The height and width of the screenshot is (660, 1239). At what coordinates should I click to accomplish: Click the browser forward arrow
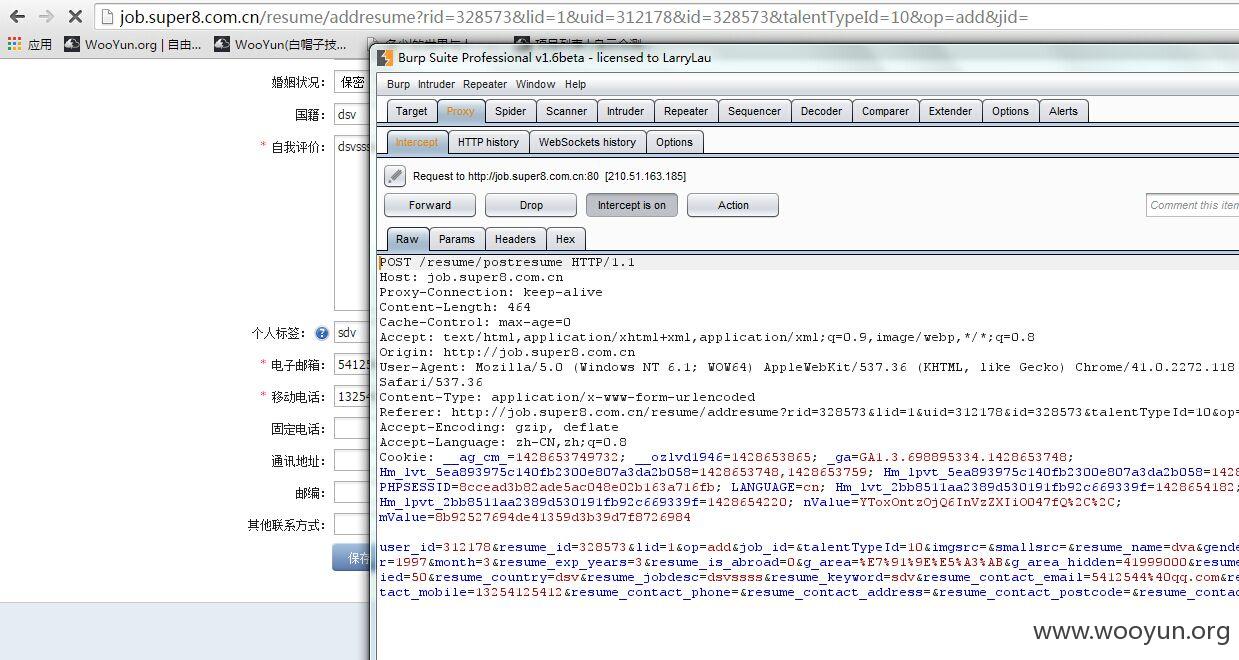coord(46,17)
